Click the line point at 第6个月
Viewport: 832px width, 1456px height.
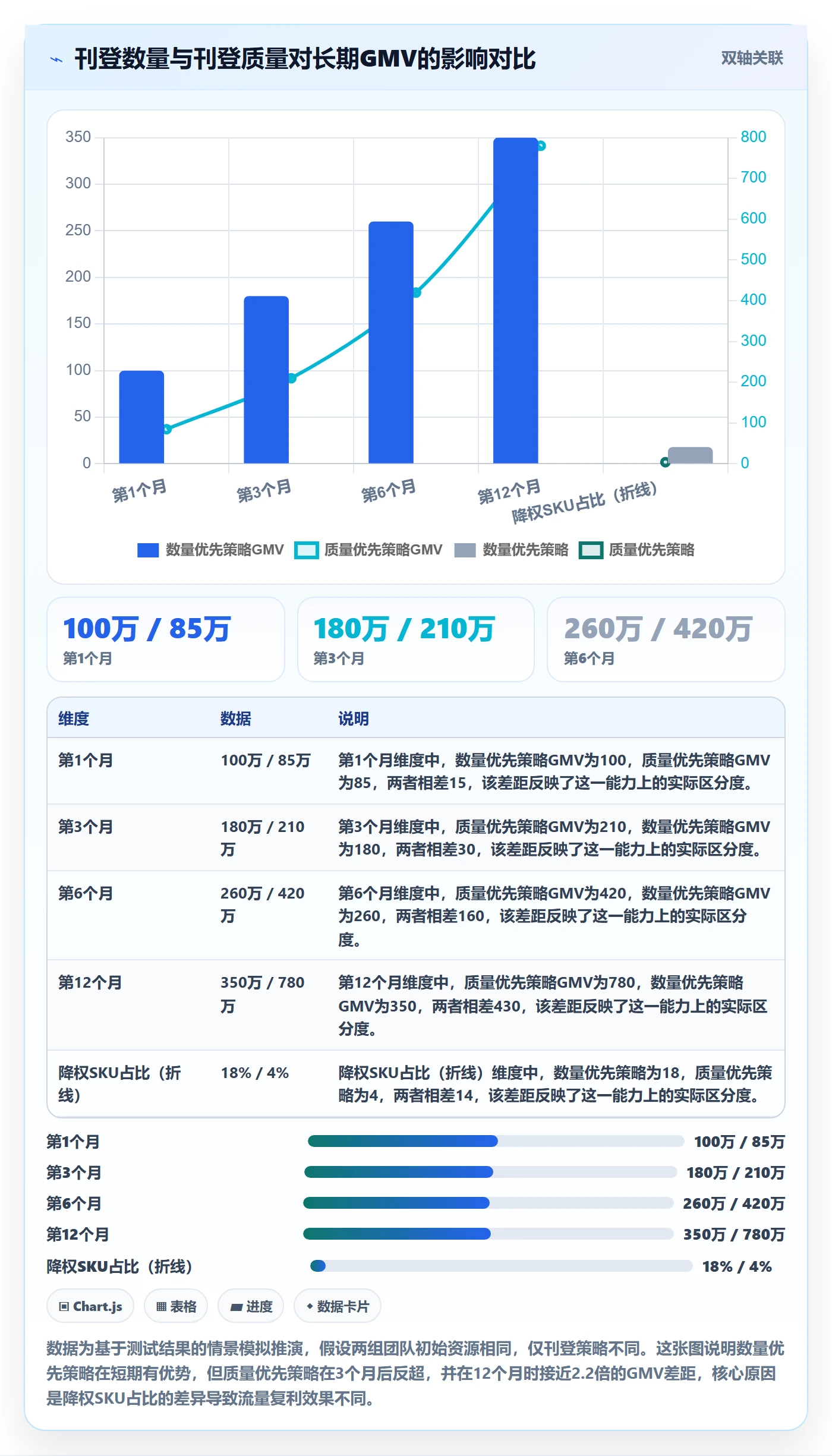[417, 292]
